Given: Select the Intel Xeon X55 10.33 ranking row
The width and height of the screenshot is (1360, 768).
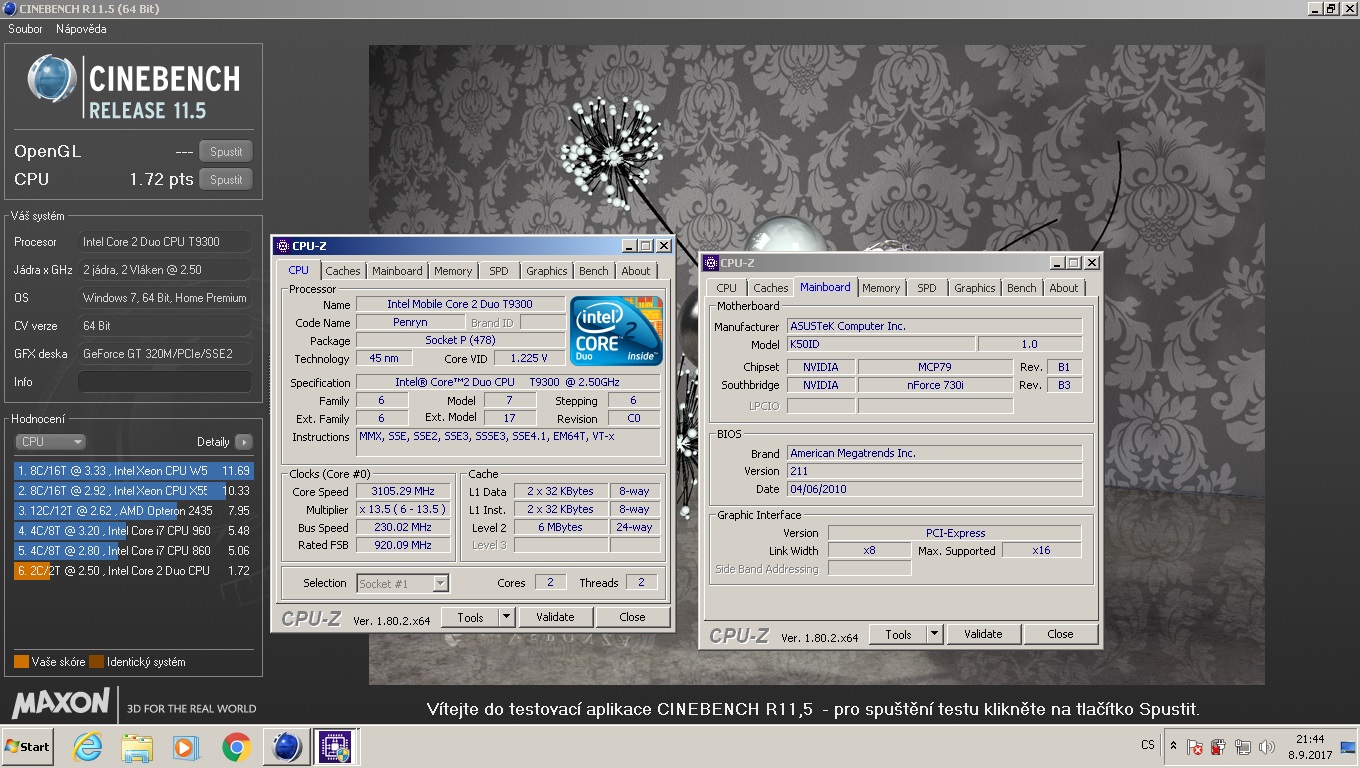Looking at the screenshot, I should (133, 491).
